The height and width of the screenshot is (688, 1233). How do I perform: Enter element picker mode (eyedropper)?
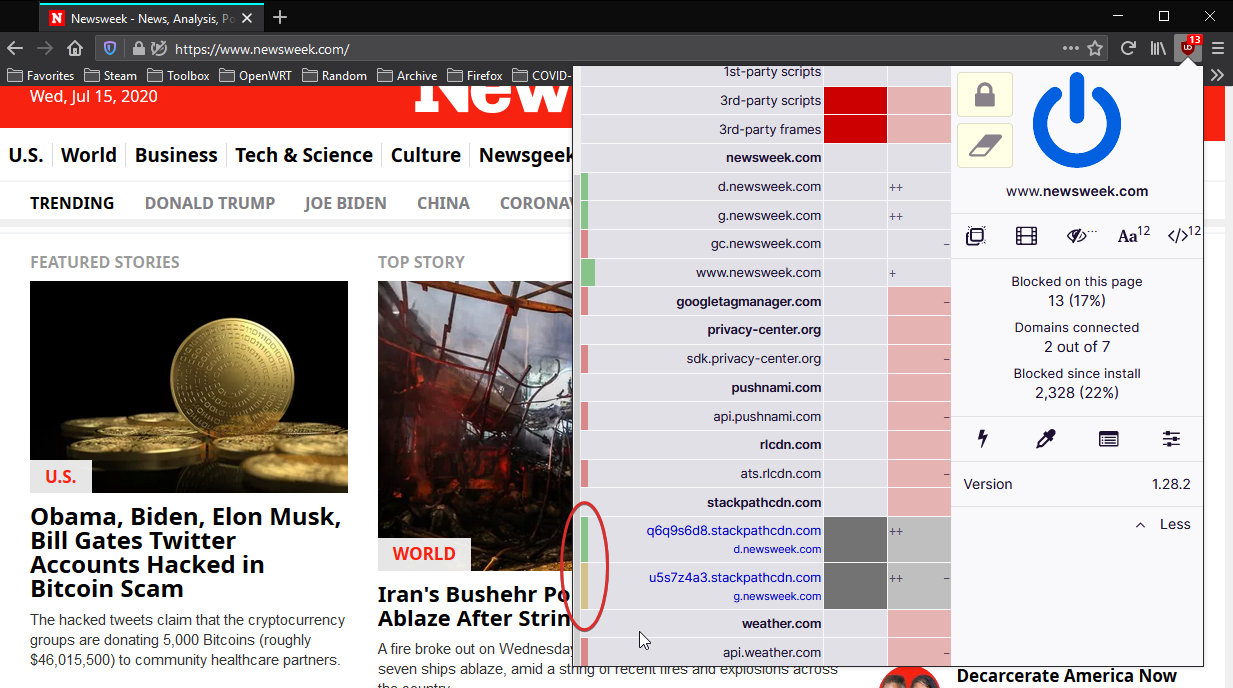click(x=1046, y=438)
